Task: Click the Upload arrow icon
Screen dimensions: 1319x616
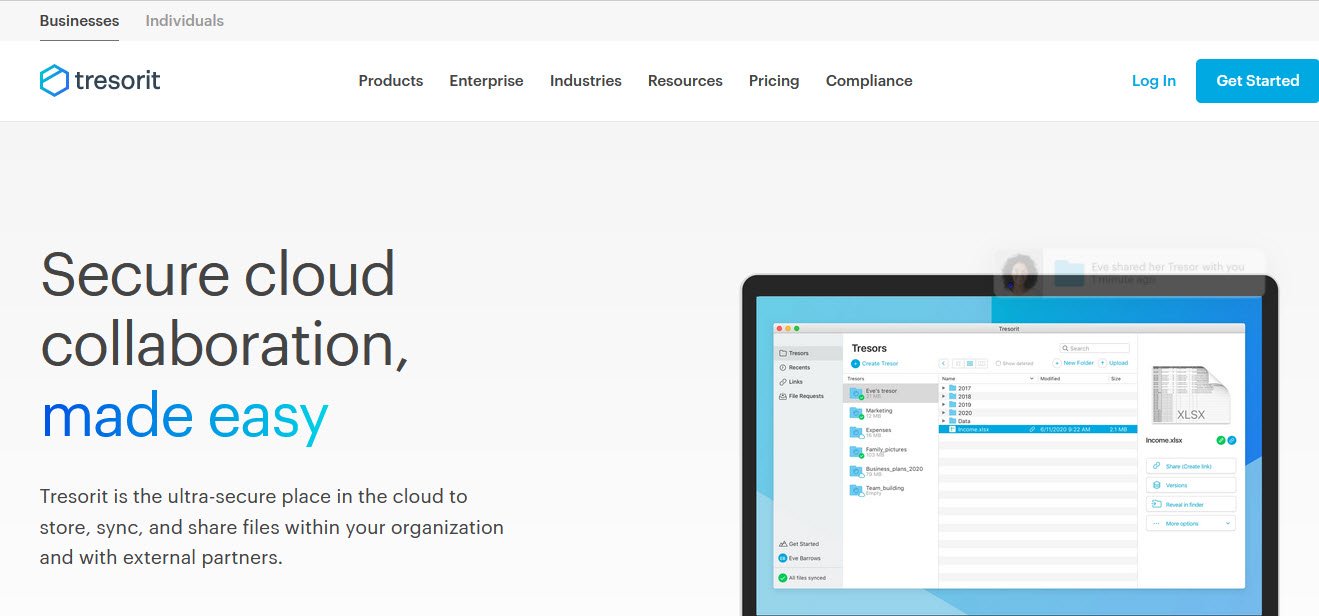Action: tap(1103, 363)
